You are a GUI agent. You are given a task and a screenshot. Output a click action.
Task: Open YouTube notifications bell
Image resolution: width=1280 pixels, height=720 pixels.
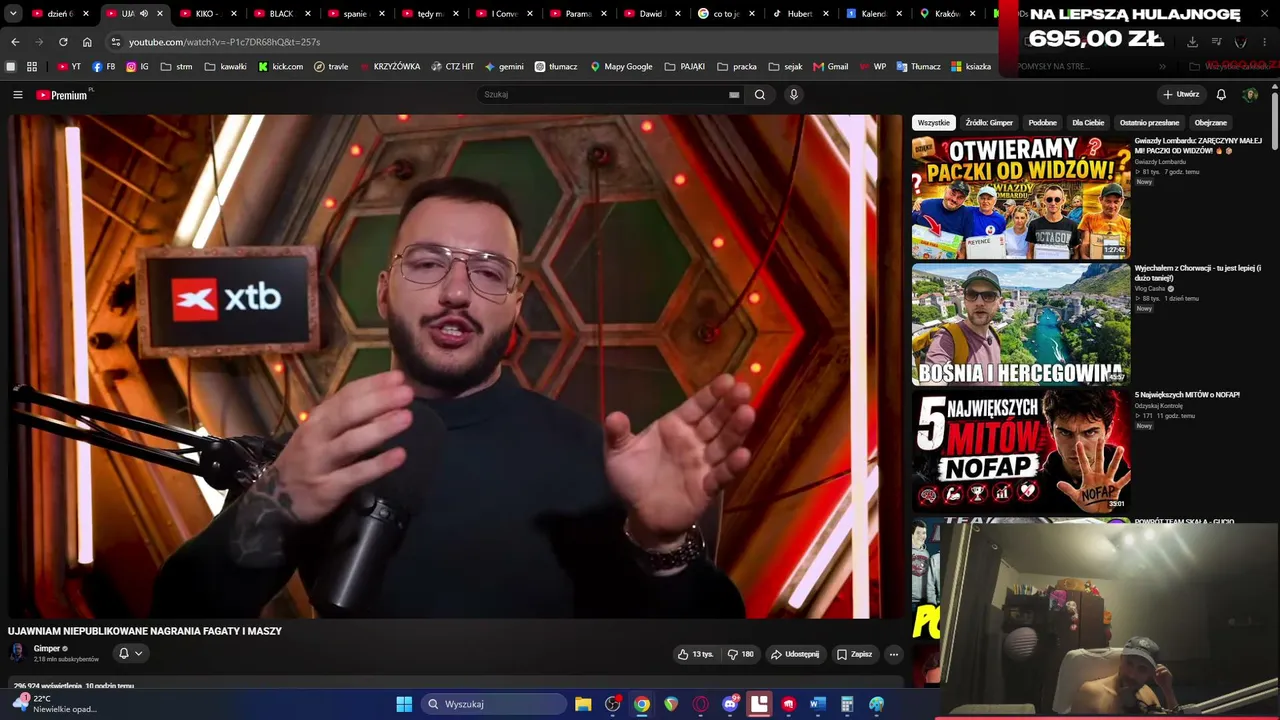[x=1221, y=95]
